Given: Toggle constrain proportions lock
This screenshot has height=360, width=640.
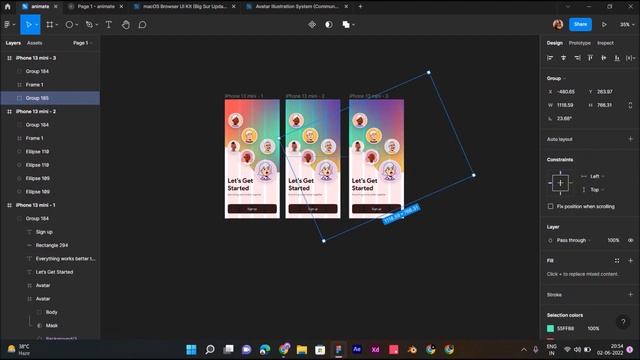Looking at the screenshot, I should 631,105.
